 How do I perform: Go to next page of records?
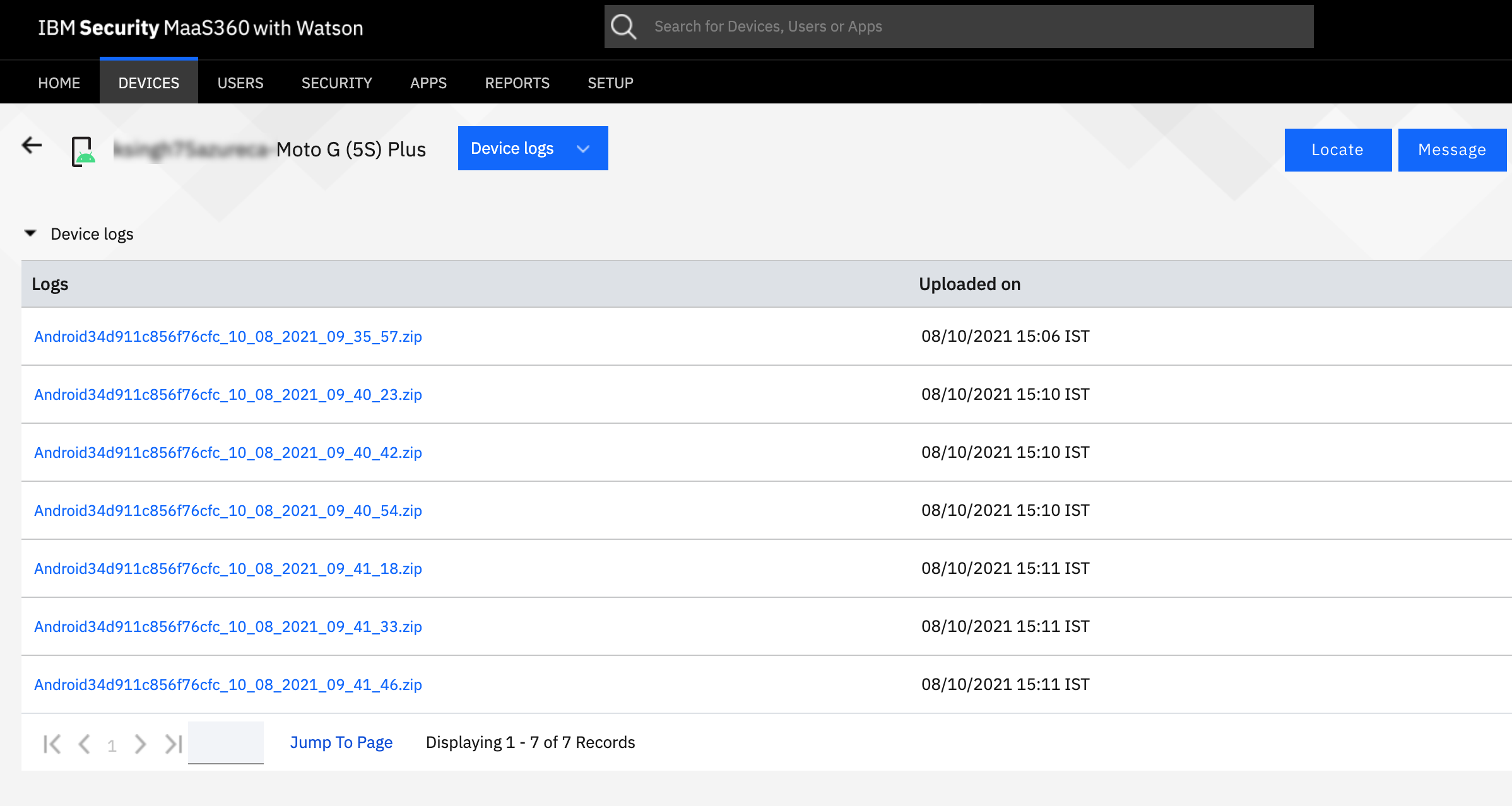click(140, 744)
